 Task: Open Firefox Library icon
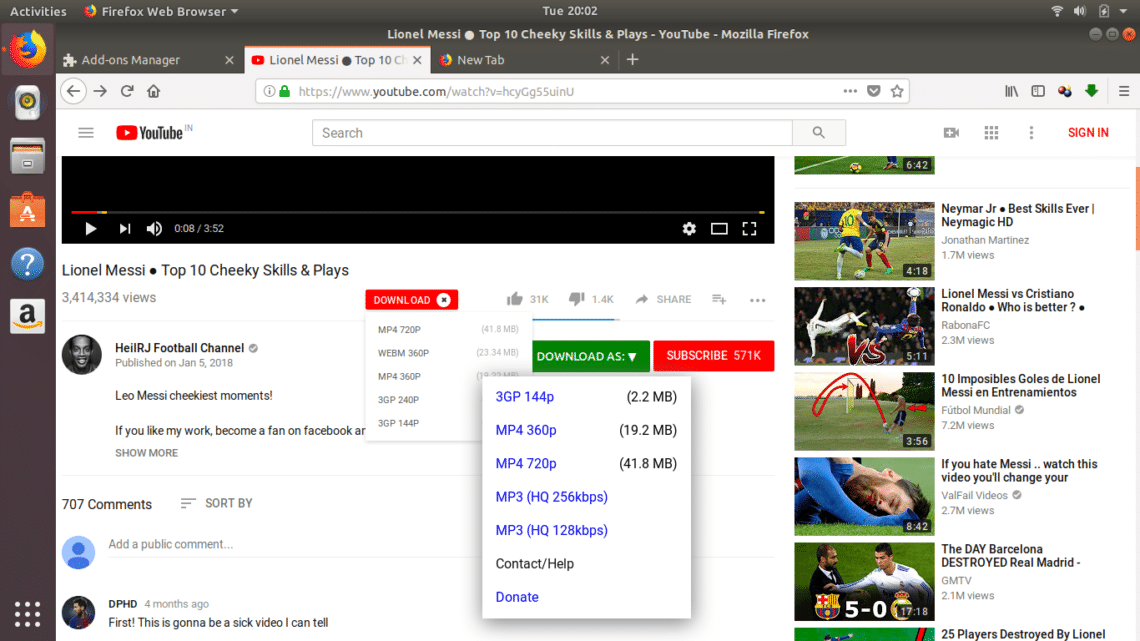click(x=1011, y=91)
